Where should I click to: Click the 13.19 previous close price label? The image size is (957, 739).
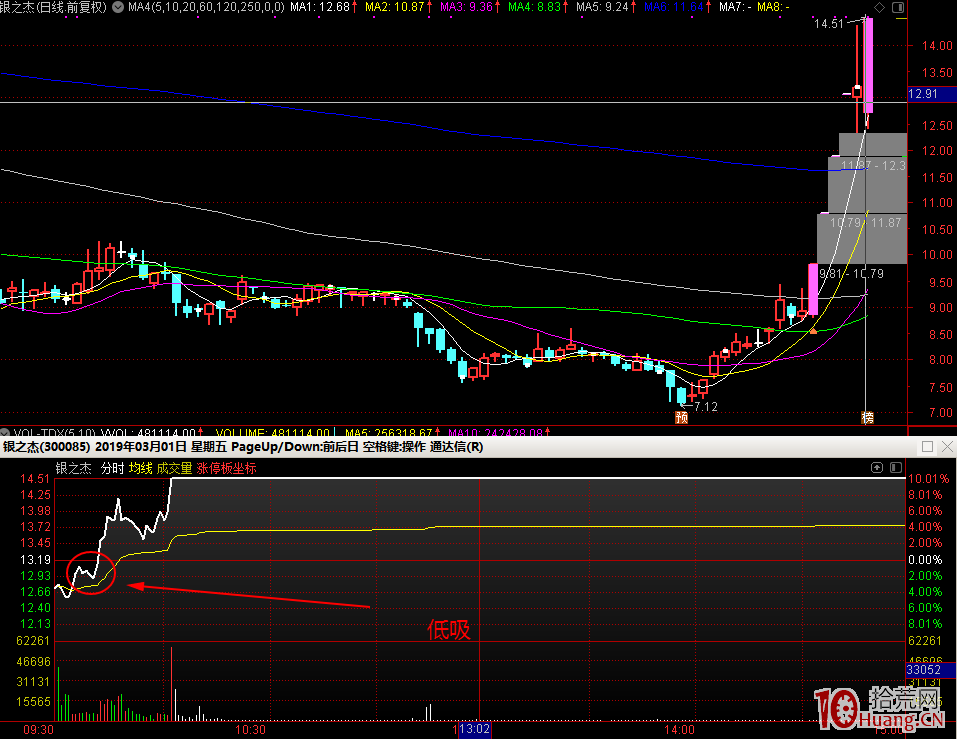(35, 560)
